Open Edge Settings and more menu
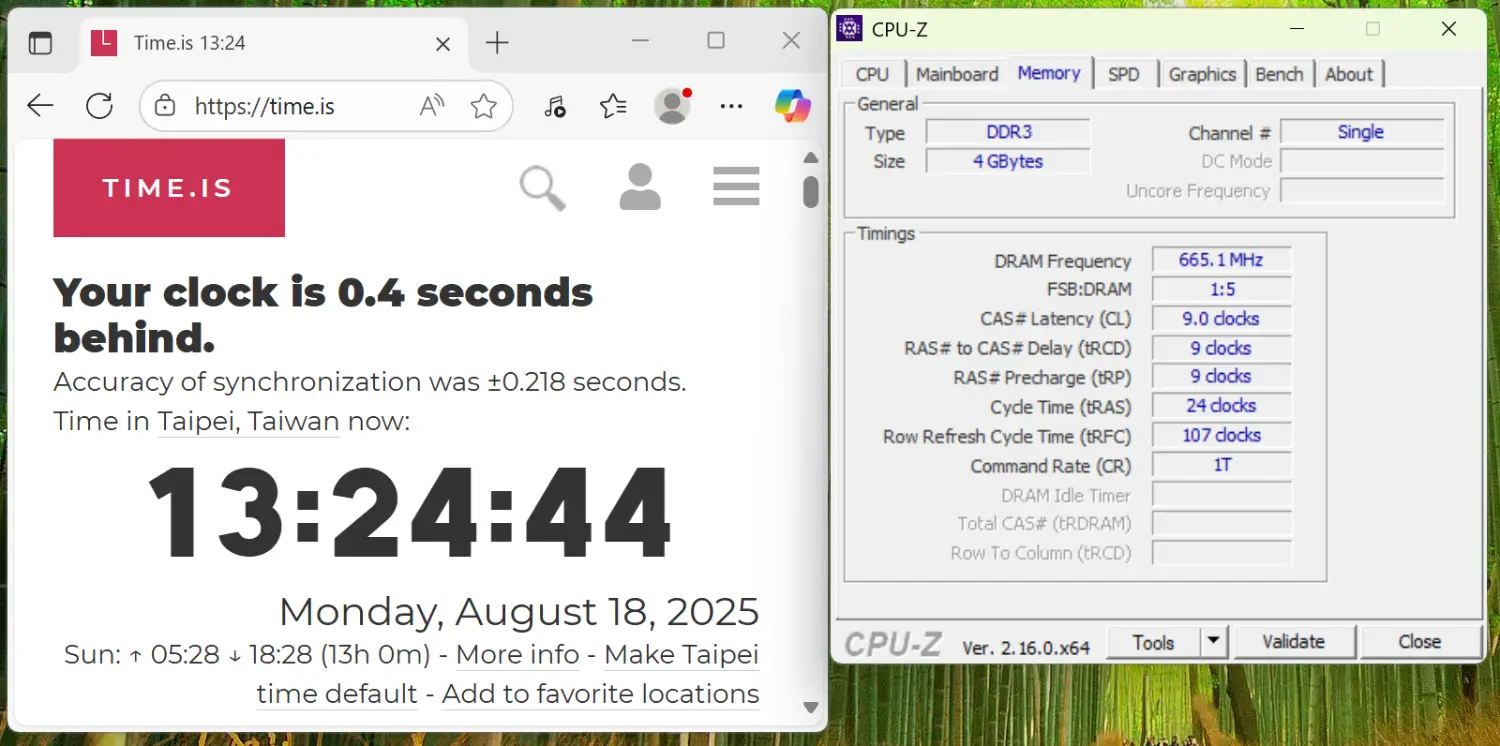 coord(732,106)
